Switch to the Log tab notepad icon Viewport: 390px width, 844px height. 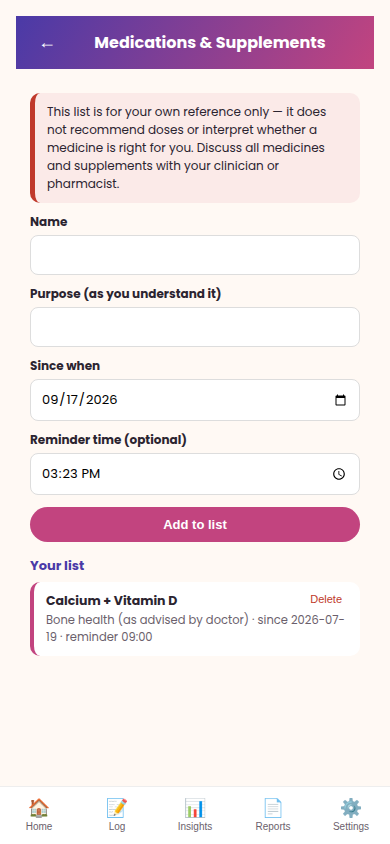117,807
